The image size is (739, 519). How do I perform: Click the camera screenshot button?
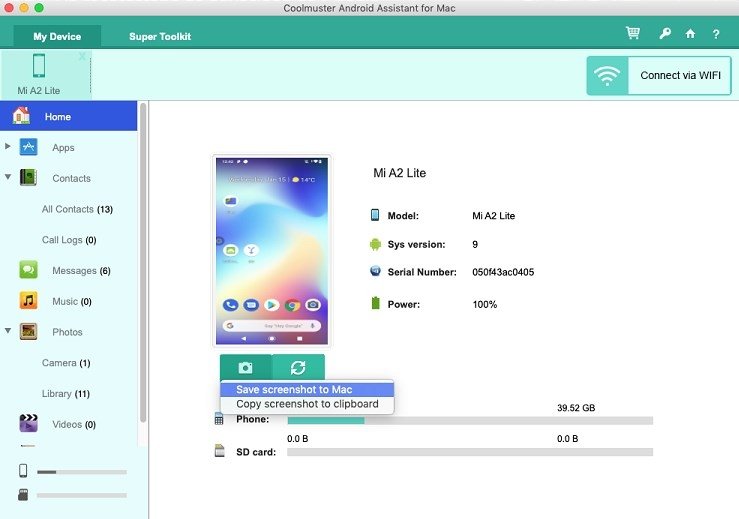[246, 367]
